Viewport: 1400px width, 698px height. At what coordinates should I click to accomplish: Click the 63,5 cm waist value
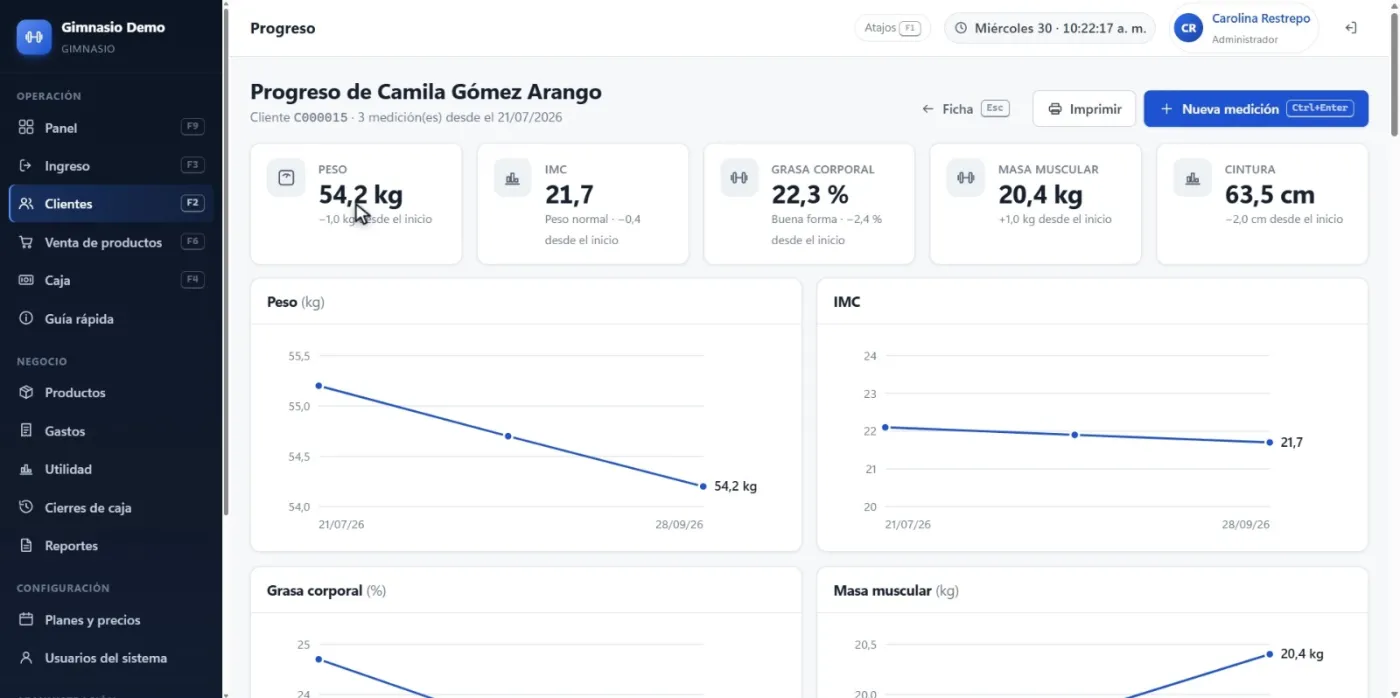click(1269, 195)
